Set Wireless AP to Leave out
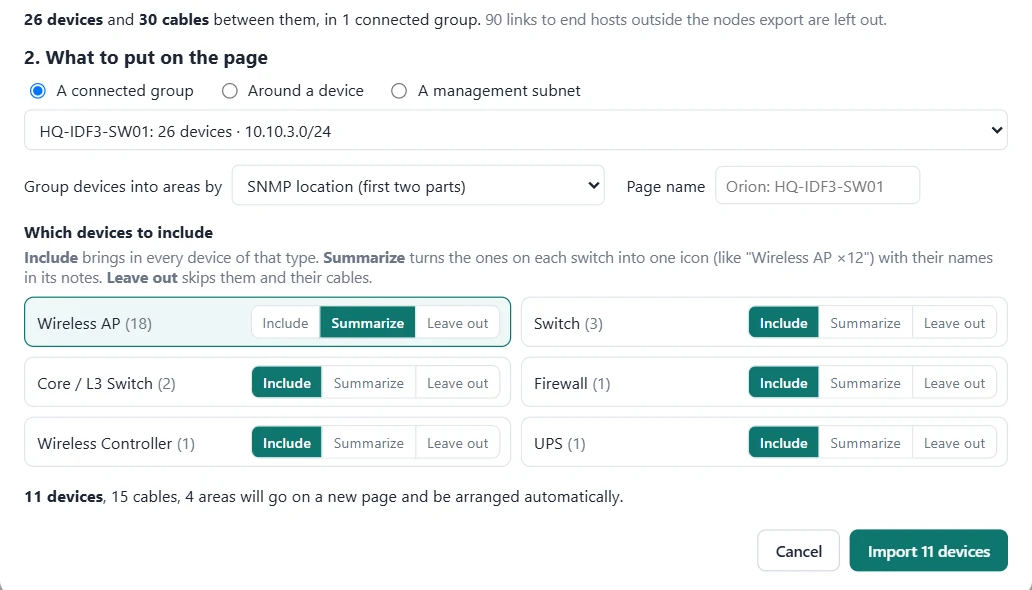Image resolution: width=1032 pixels, height=590 pixels. click(457, 323)
